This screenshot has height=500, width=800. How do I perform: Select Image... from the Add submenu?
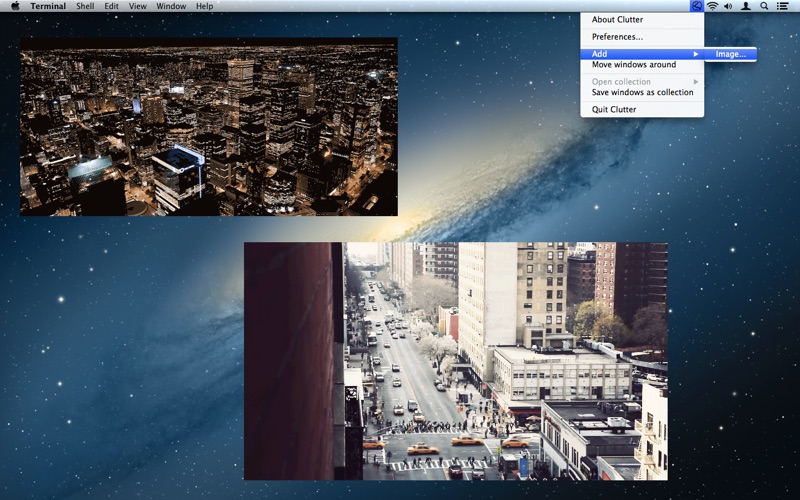click(730, 54)
